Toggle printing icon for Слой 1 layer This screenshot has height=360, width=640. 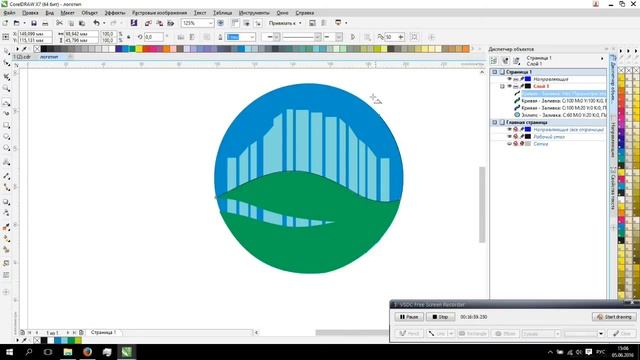[x=516, y=86]
